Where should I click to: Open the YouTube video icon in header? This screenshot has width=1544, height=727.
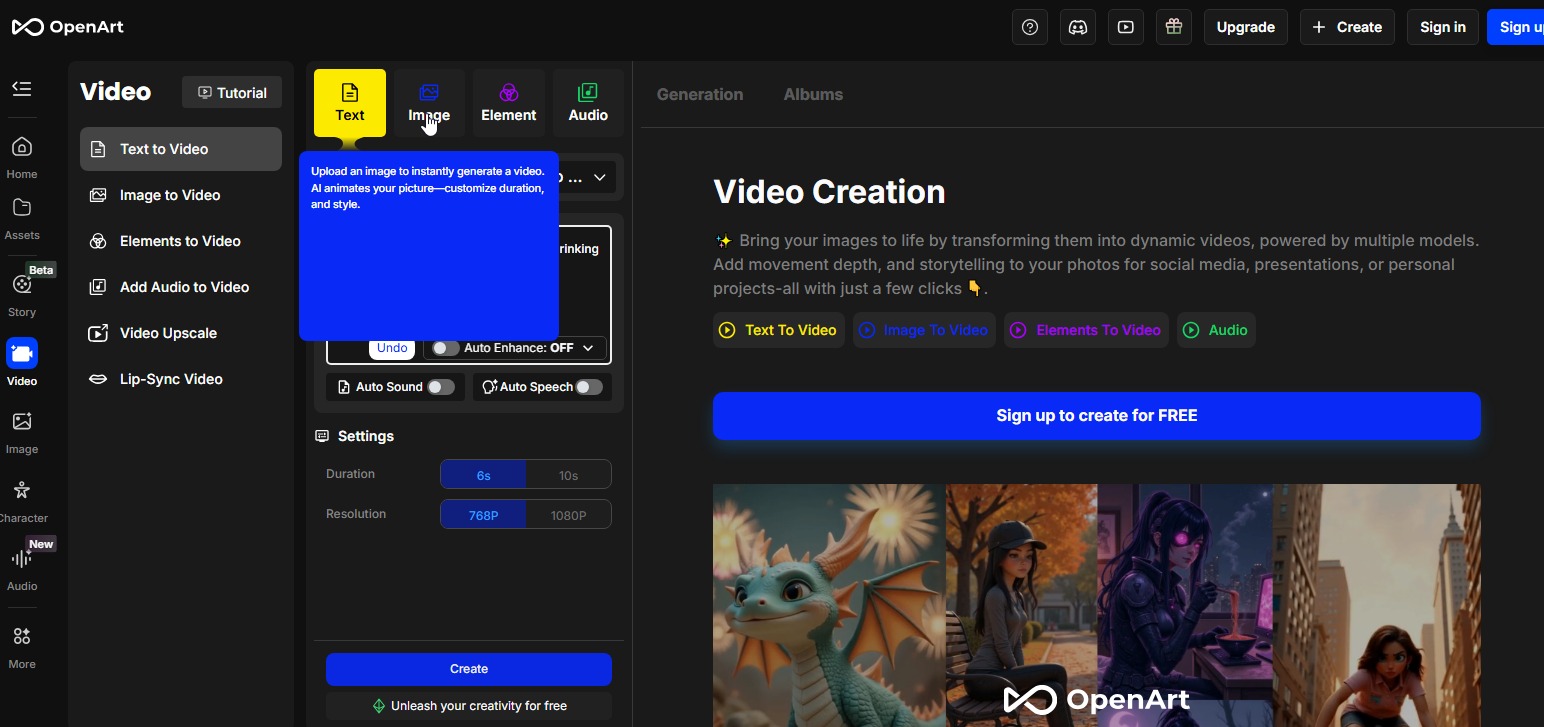(1126, 27)
